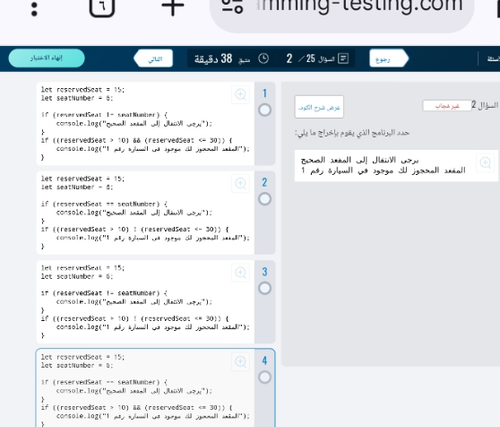Click the code block of option 2
Viewport: 500px width, 427px height.
click(145, 213)
